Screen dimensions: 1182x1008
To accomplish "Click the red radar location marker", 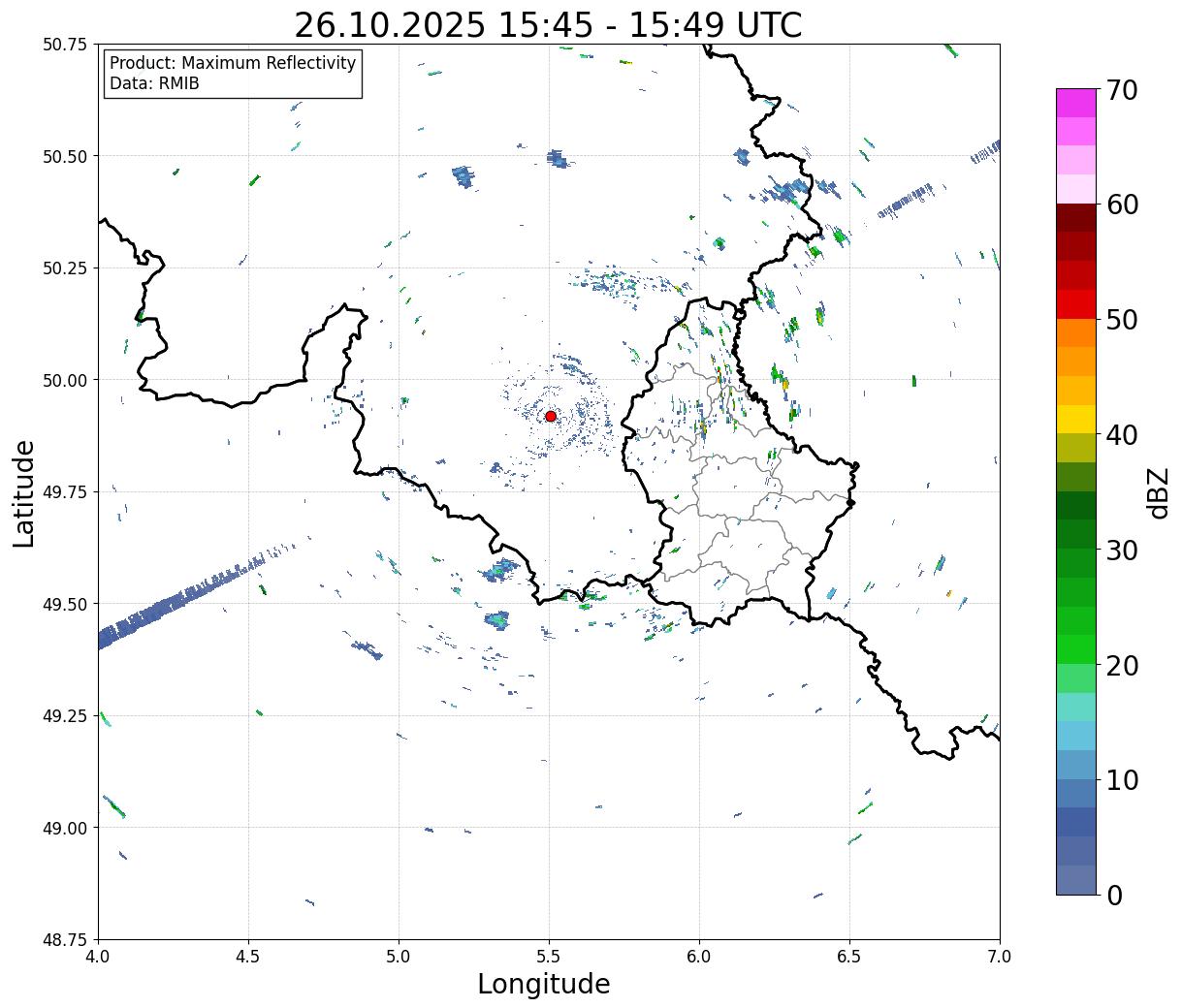I will click(x=551, y=416).
